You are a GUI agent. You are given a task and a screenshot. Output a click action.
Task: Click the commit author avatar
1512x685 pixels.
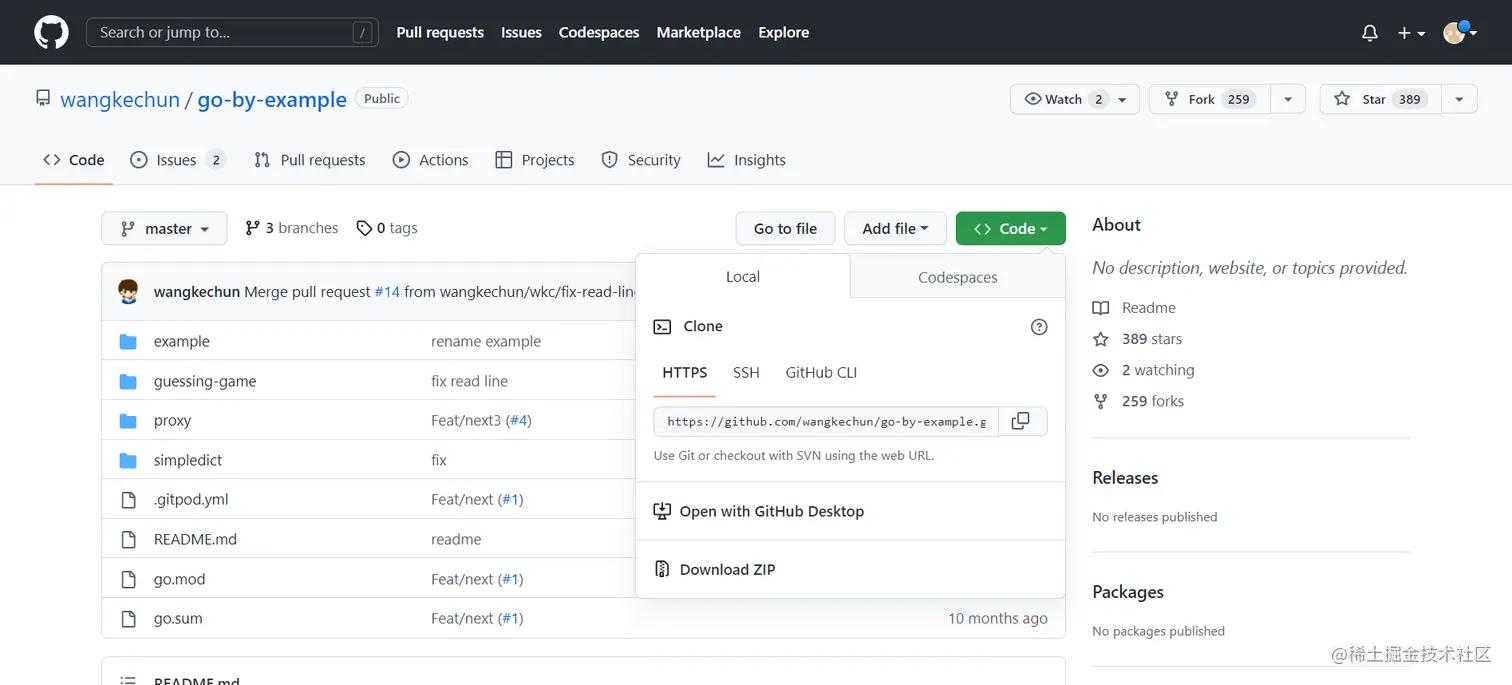pos(128,291)
